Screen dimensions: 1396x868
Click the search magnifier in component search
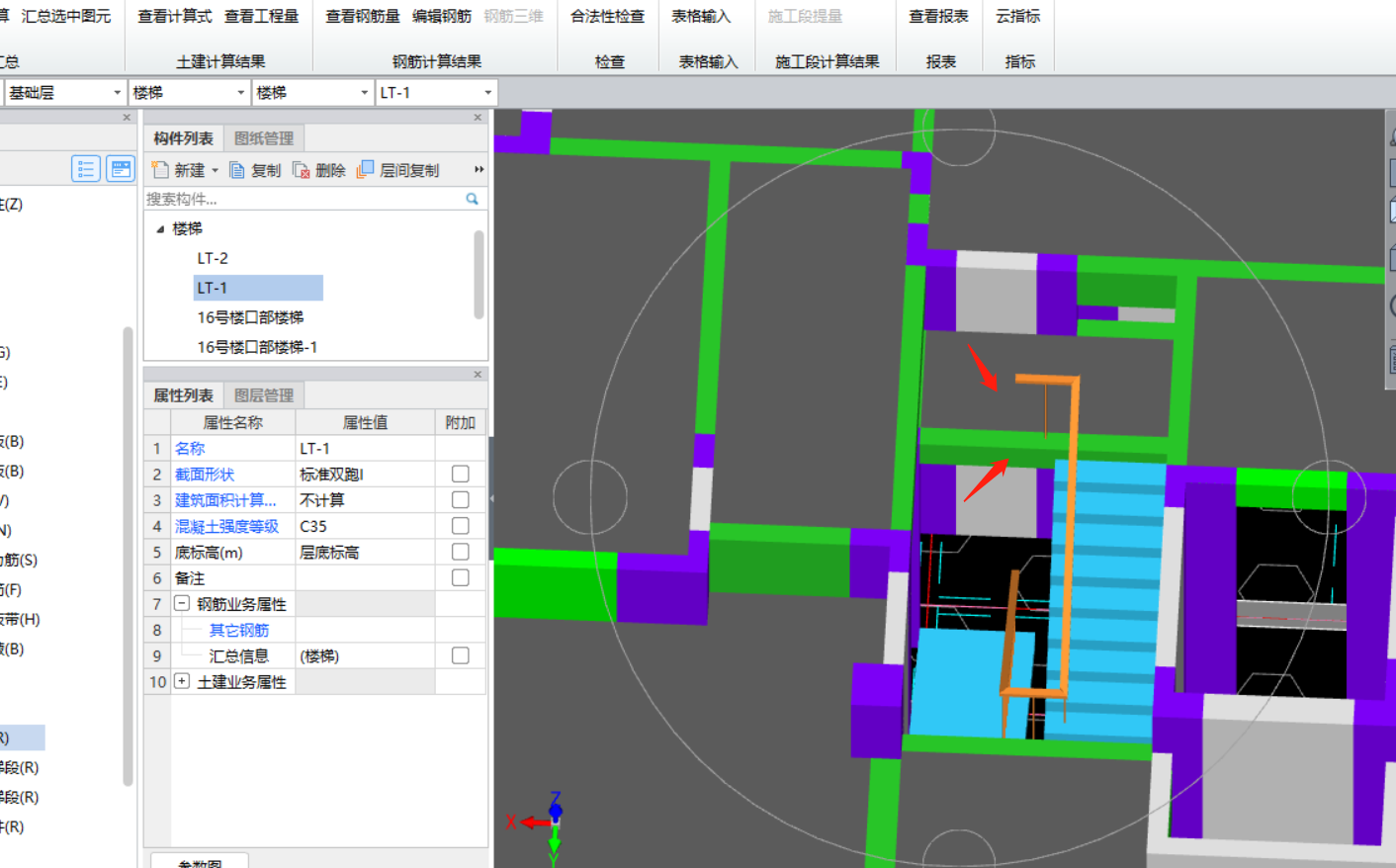point(472,199)
